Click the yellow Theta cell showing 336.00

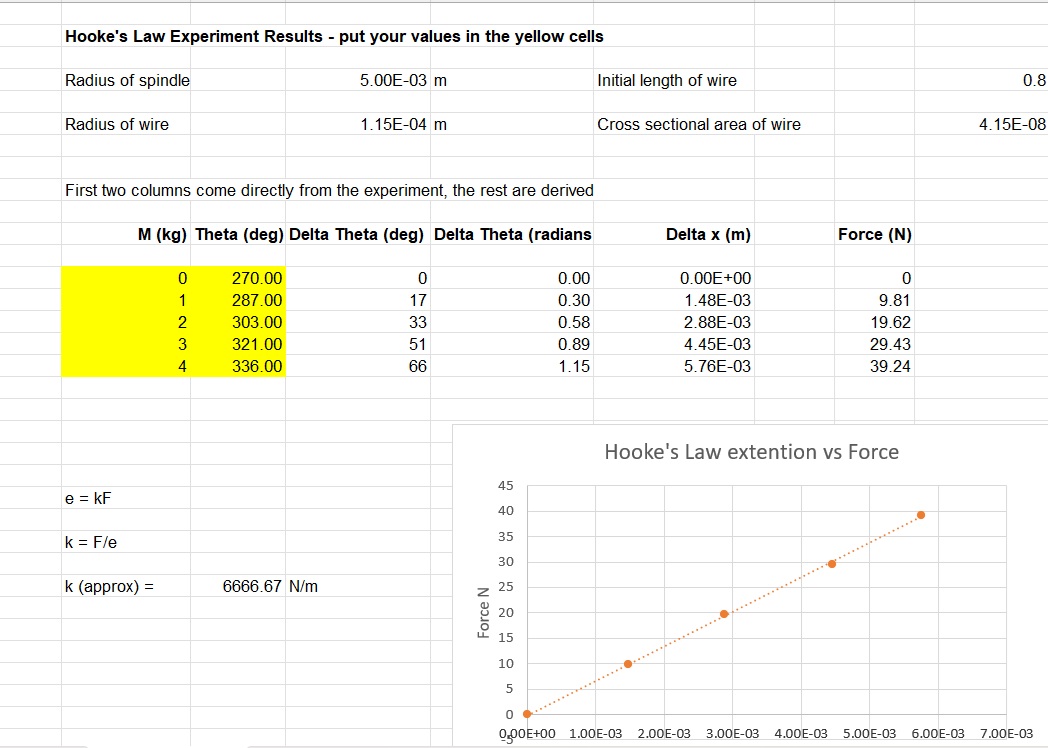(257, 366)
